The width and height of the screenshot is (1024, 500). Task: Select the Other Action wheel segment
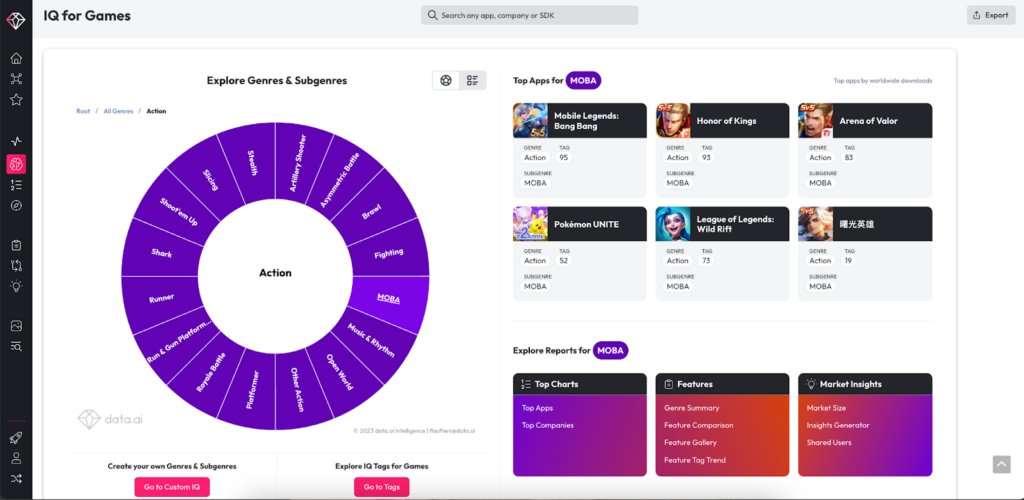tap(296, 390)
